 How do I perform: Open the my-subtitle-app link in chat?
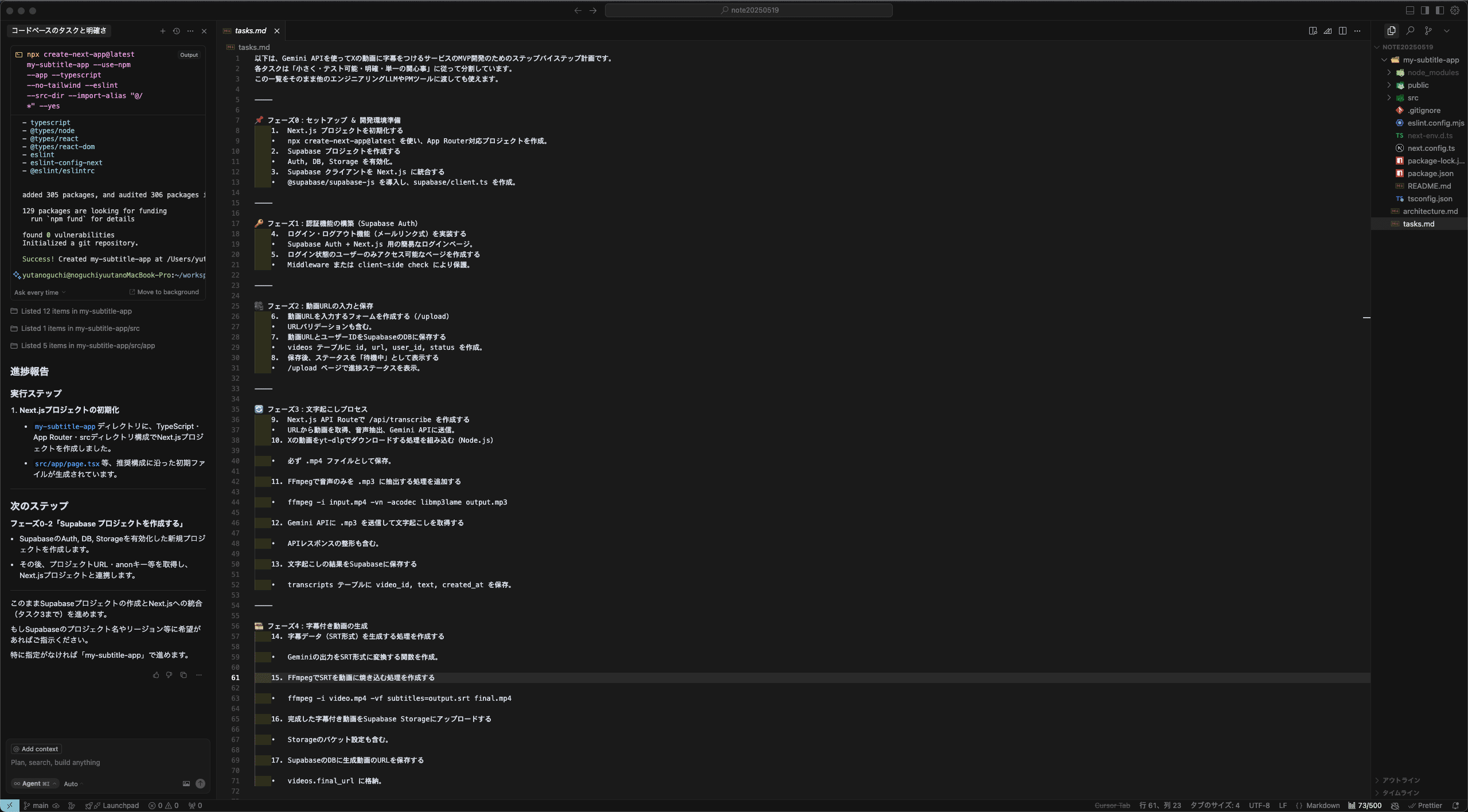coord(65,427)
